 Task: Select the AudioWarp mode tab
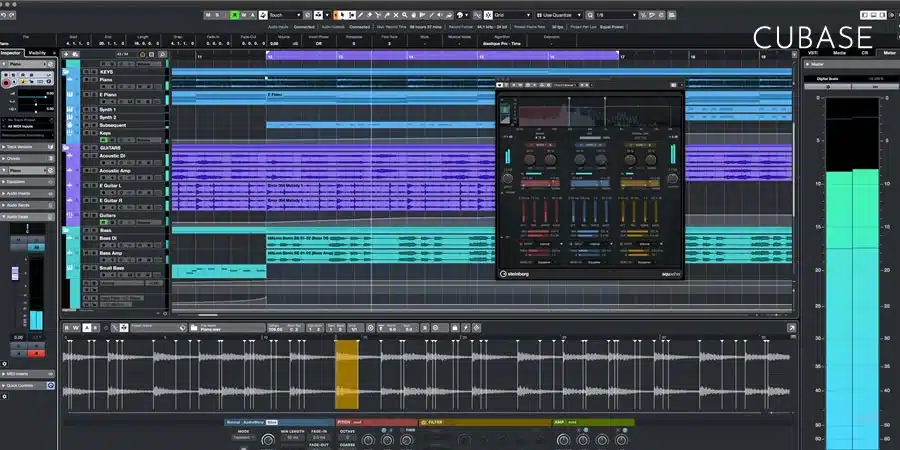coord(254,422)
